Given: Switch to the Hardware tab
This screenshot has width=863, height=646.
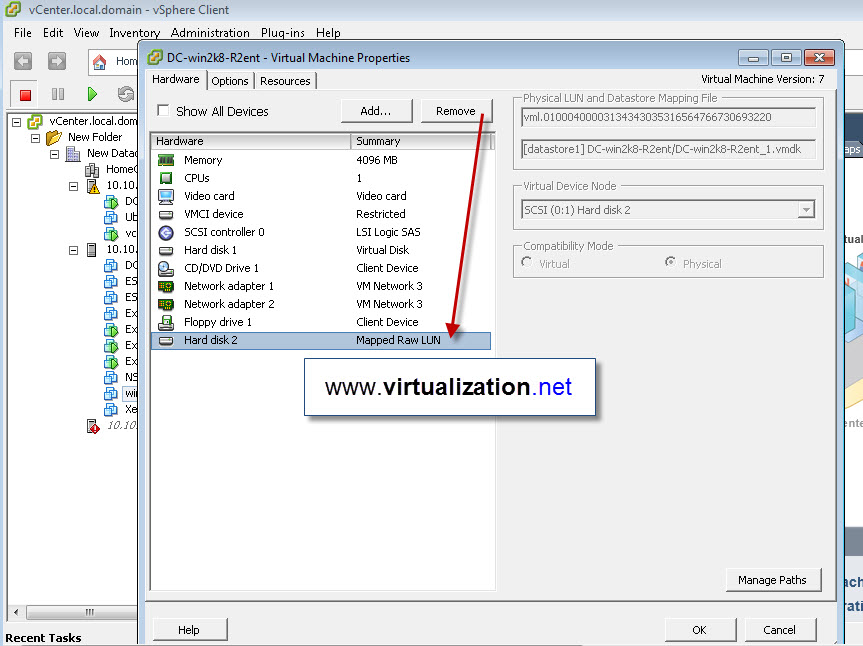Looking at the screenshot, I should [x=176, y=80].
